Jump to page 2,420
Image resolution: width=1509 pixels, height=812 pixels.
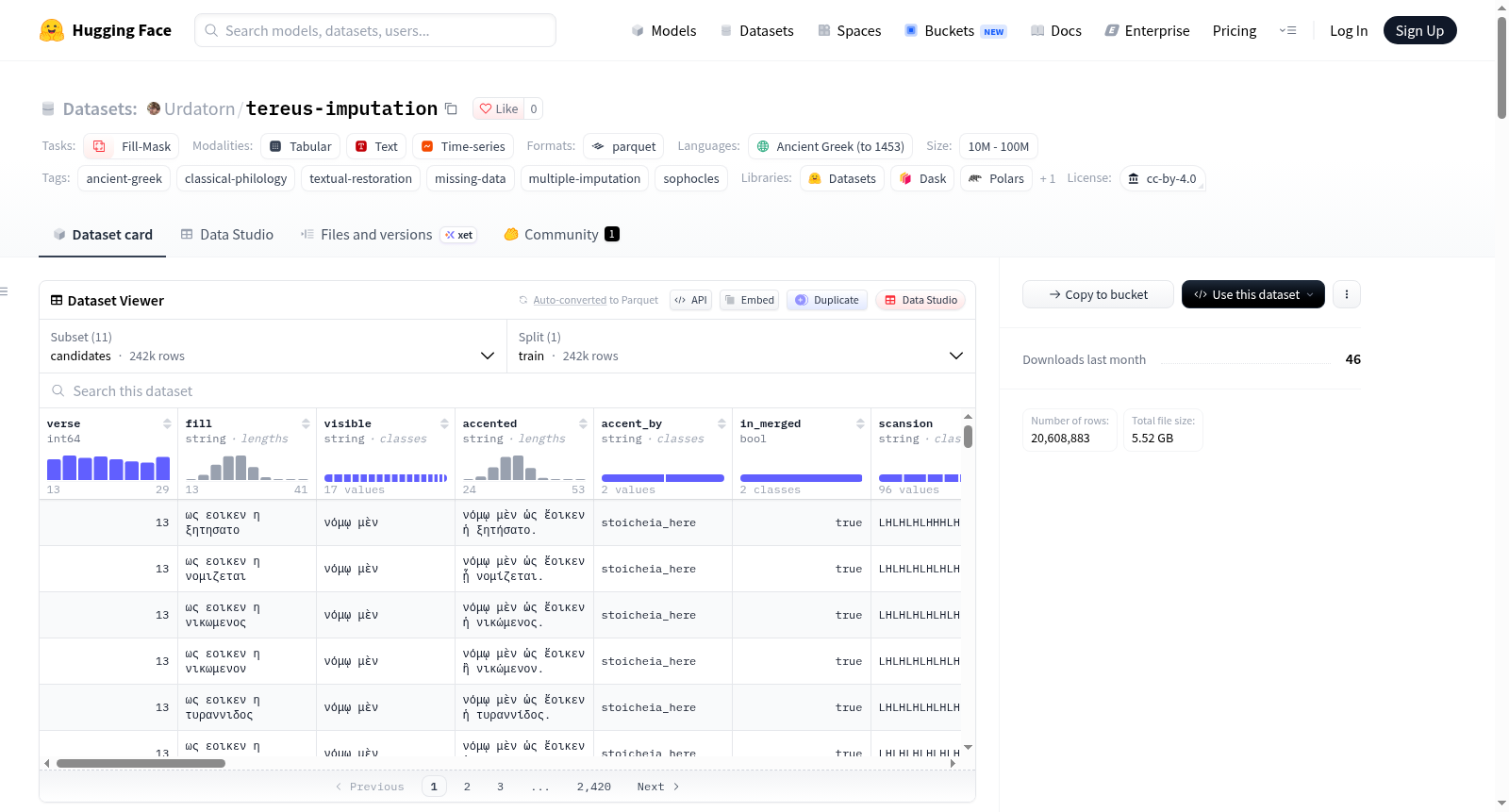tap(594, 787)
